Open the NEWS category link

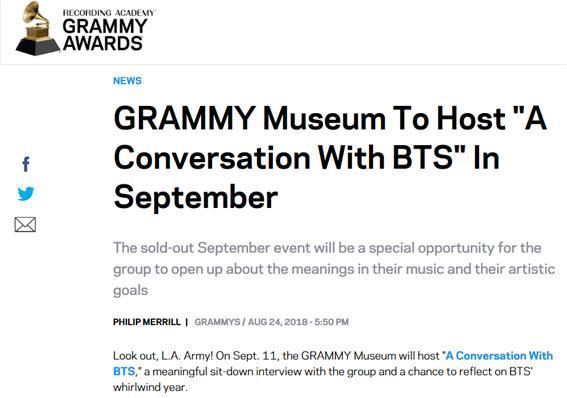[x=127, y=81]
